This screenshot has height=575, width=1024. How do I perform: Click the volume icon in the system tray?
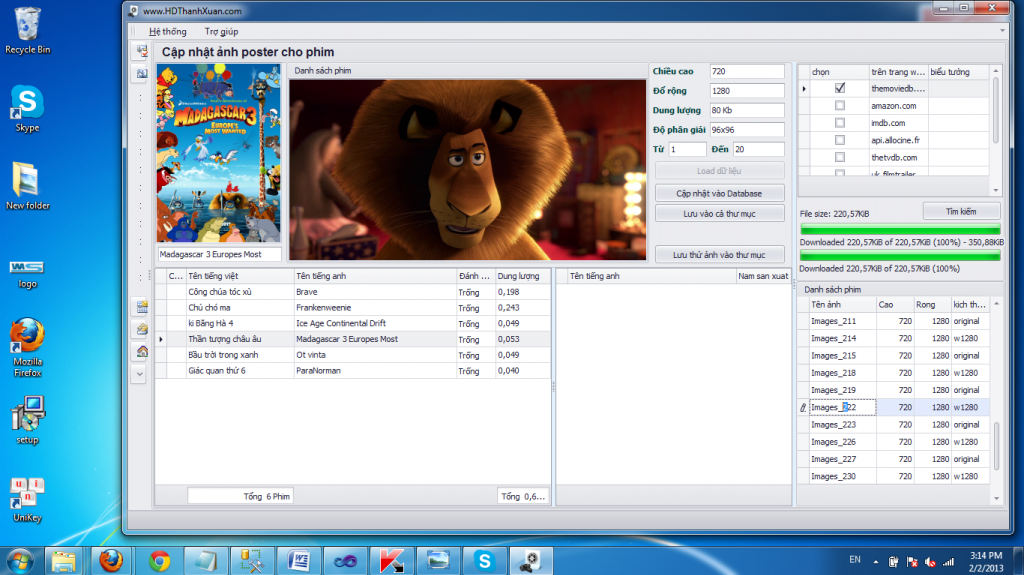tap(930, 562)
